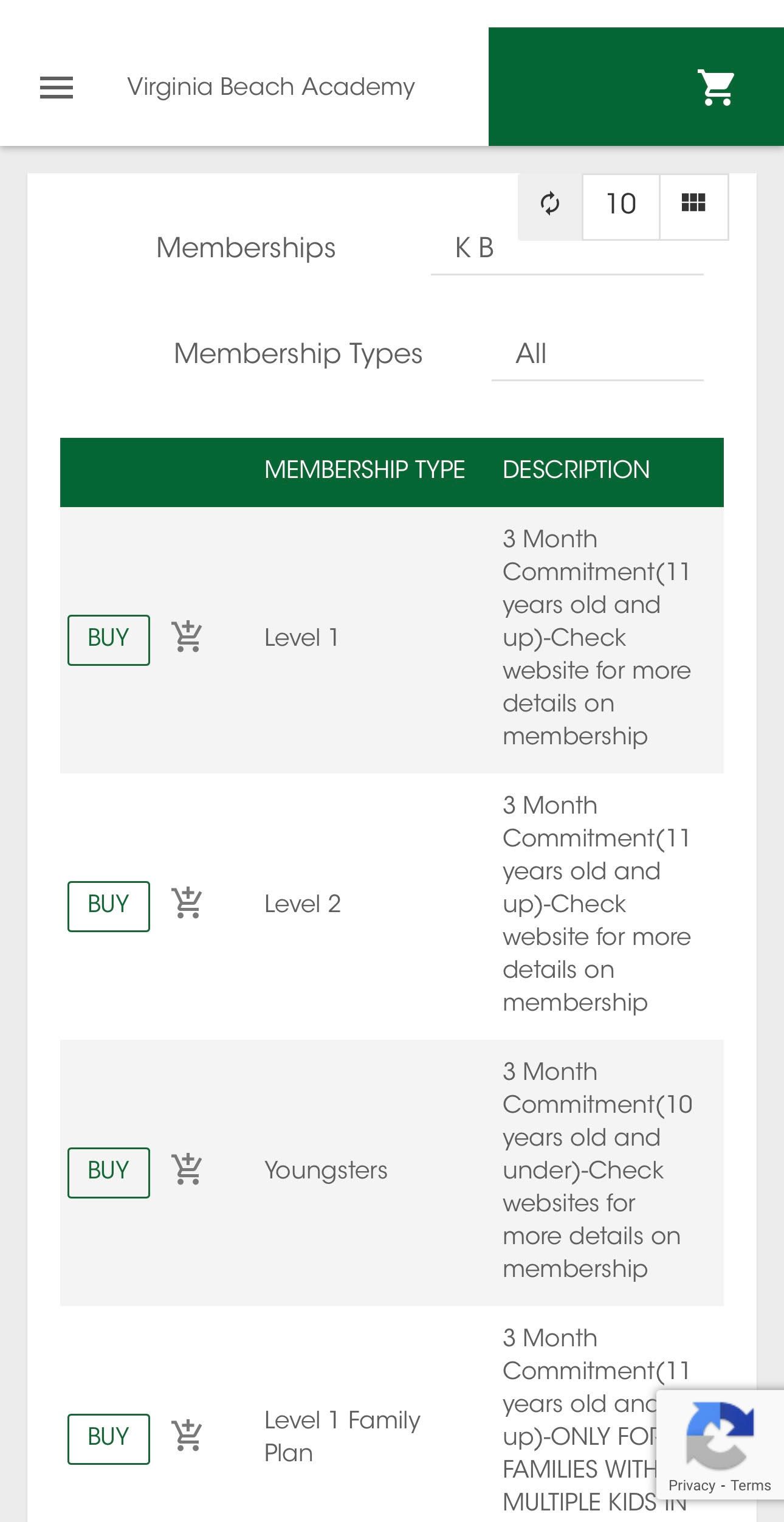The height and width of the screenshot is (1522, 784).
Task: Click the refresh list icon
Action: tap(550, 204)
